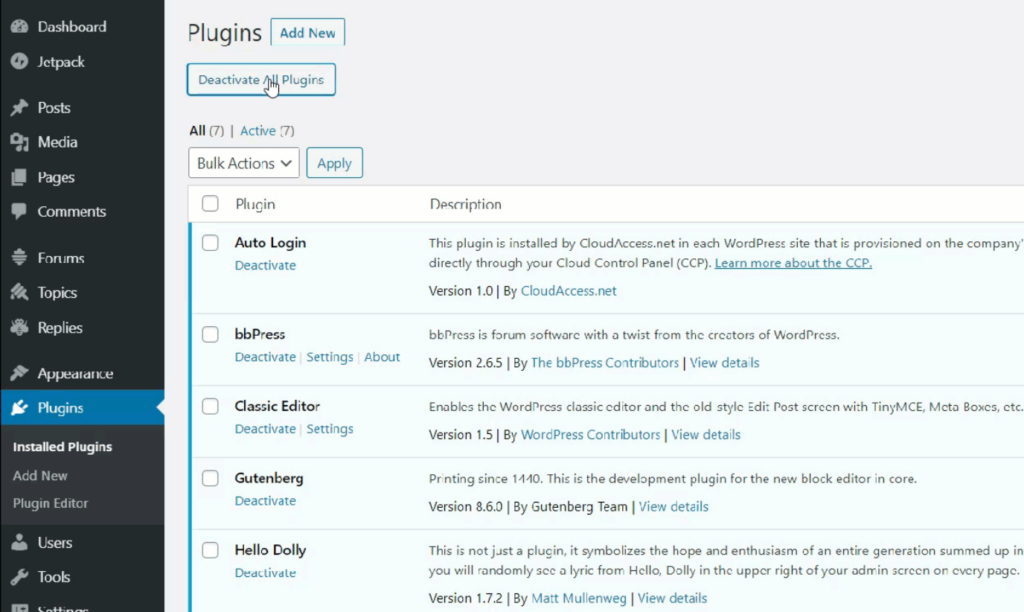This screenshot has height=612, width=1024.
Task: Deactivate the Hello Dolly plugin
Action: 265,572
